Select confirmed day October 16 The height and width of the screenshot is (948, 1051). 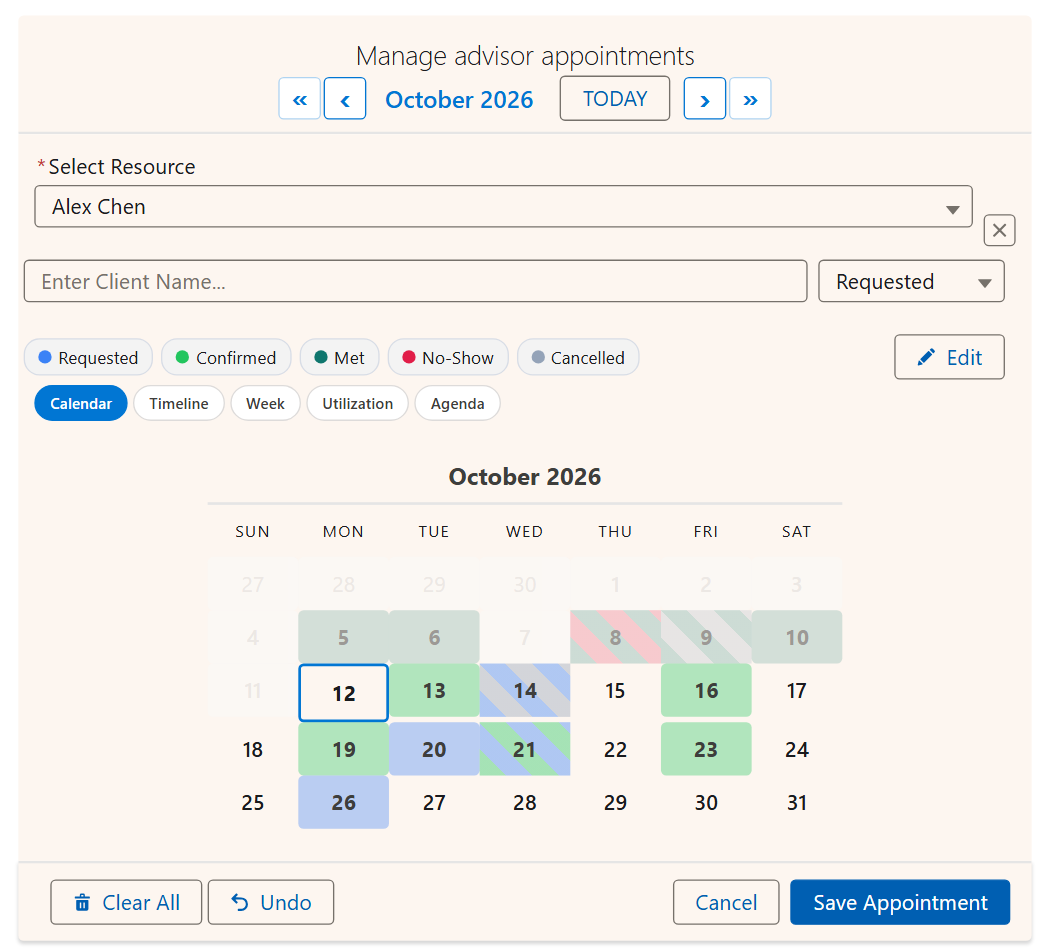click(x=706, y=691)
